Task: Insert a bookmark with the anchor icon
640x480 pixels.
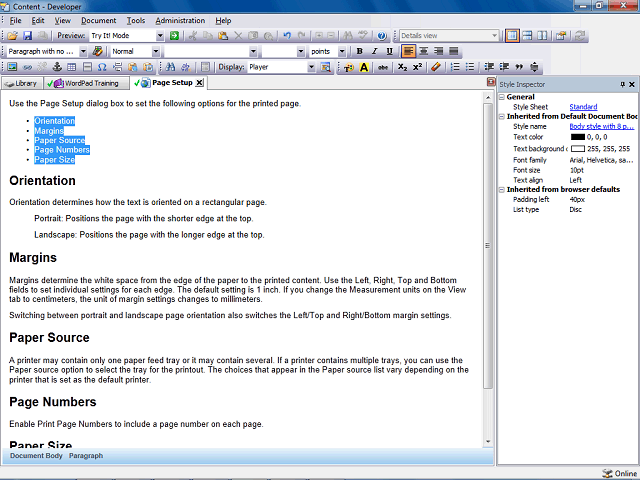Action: point(57,67)
